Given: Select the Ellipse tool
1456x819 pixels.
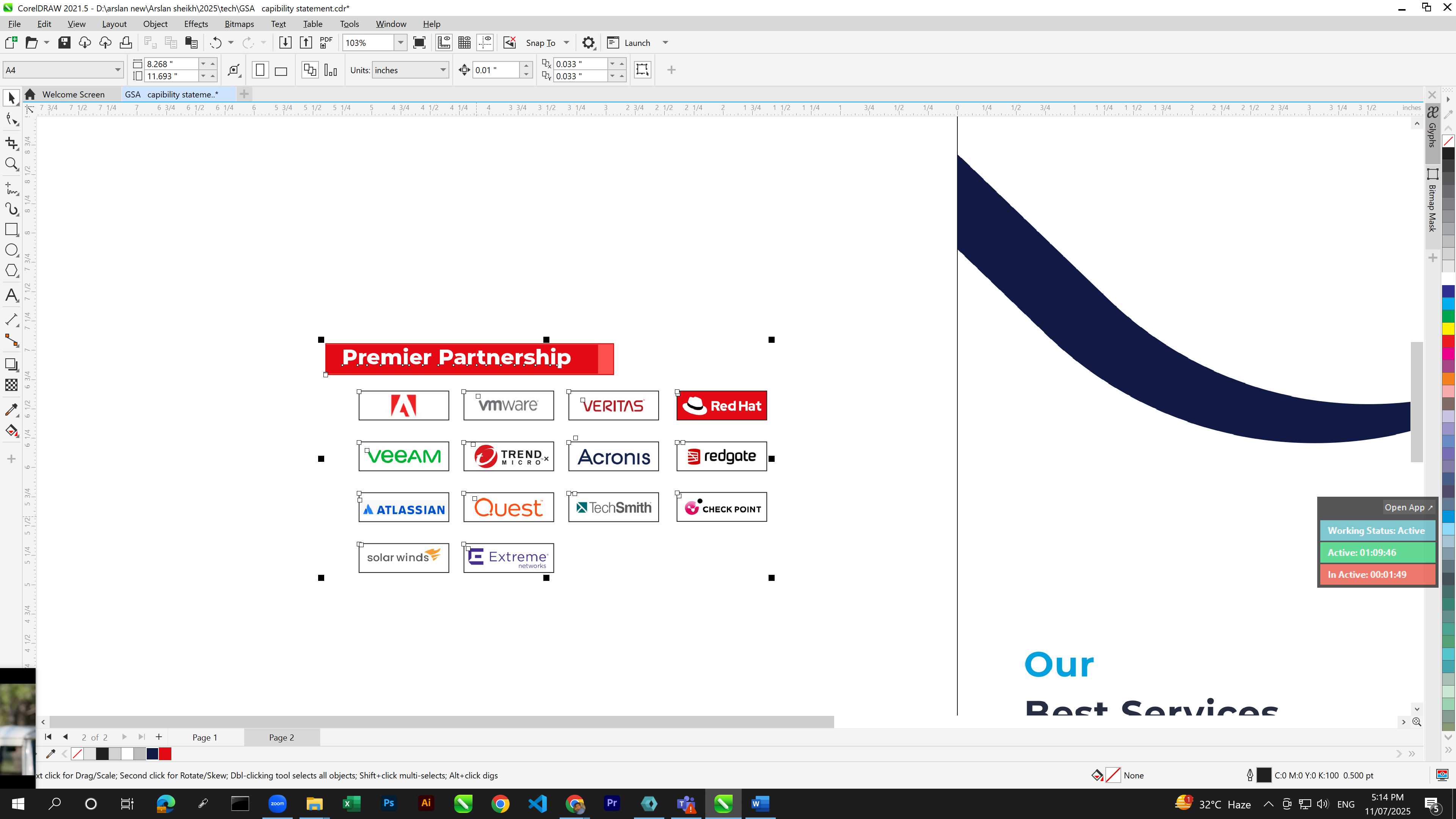Looking at the screenshot, I should coord(11,250).
